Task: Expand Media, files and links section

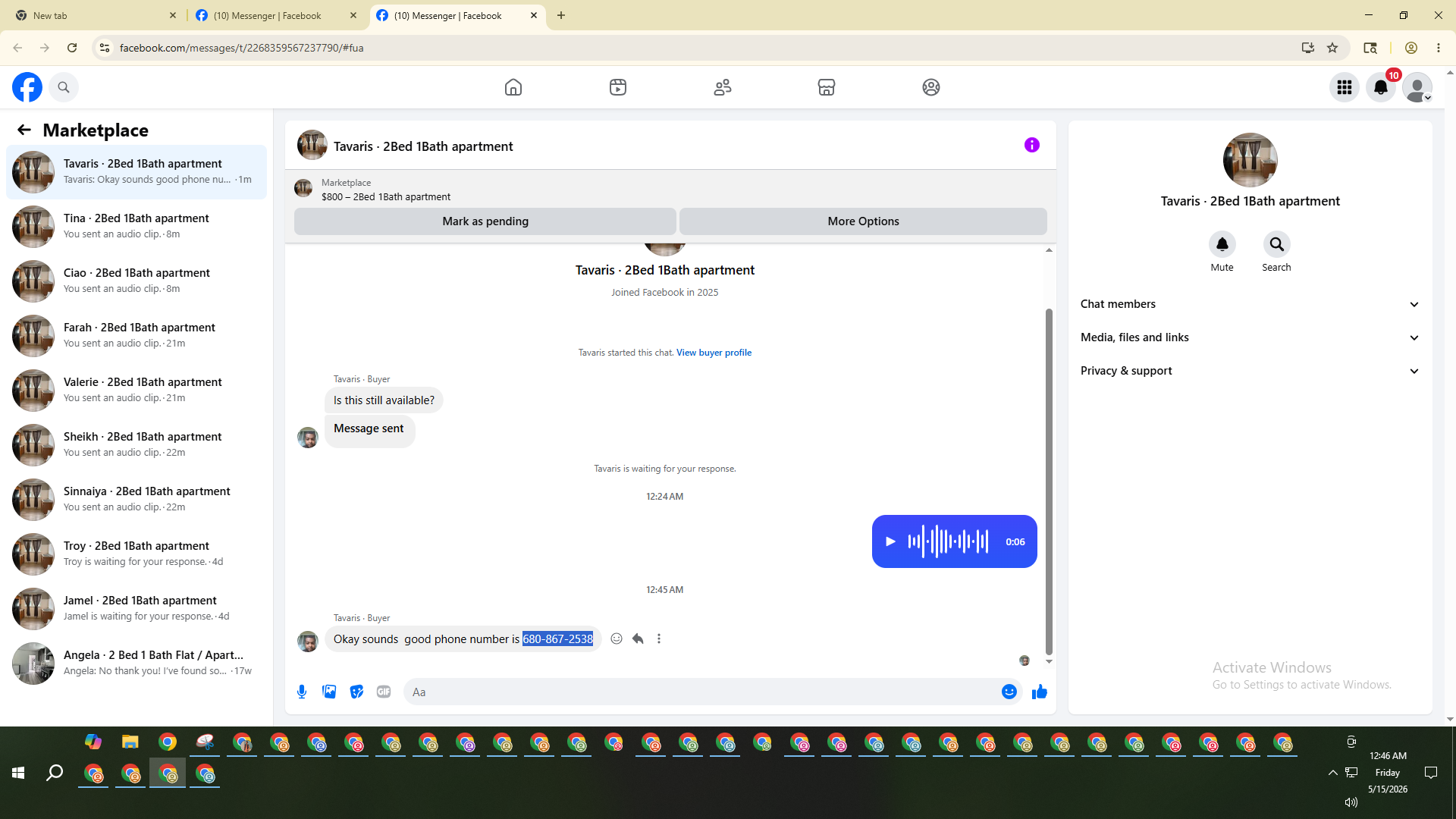Action: click(x=1250, y=337)
